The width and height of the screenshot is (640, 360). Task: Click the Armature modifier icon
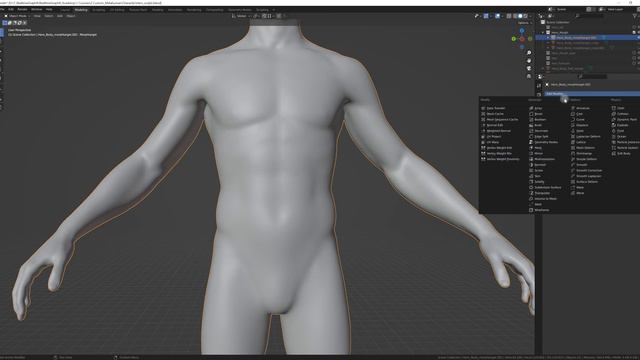573,108
